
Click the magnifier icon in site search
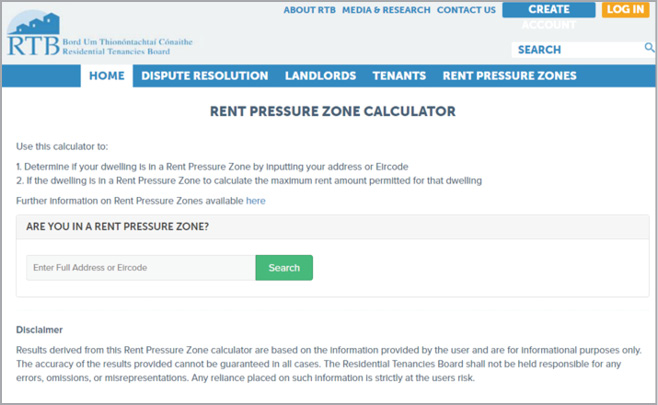[649, 48]
